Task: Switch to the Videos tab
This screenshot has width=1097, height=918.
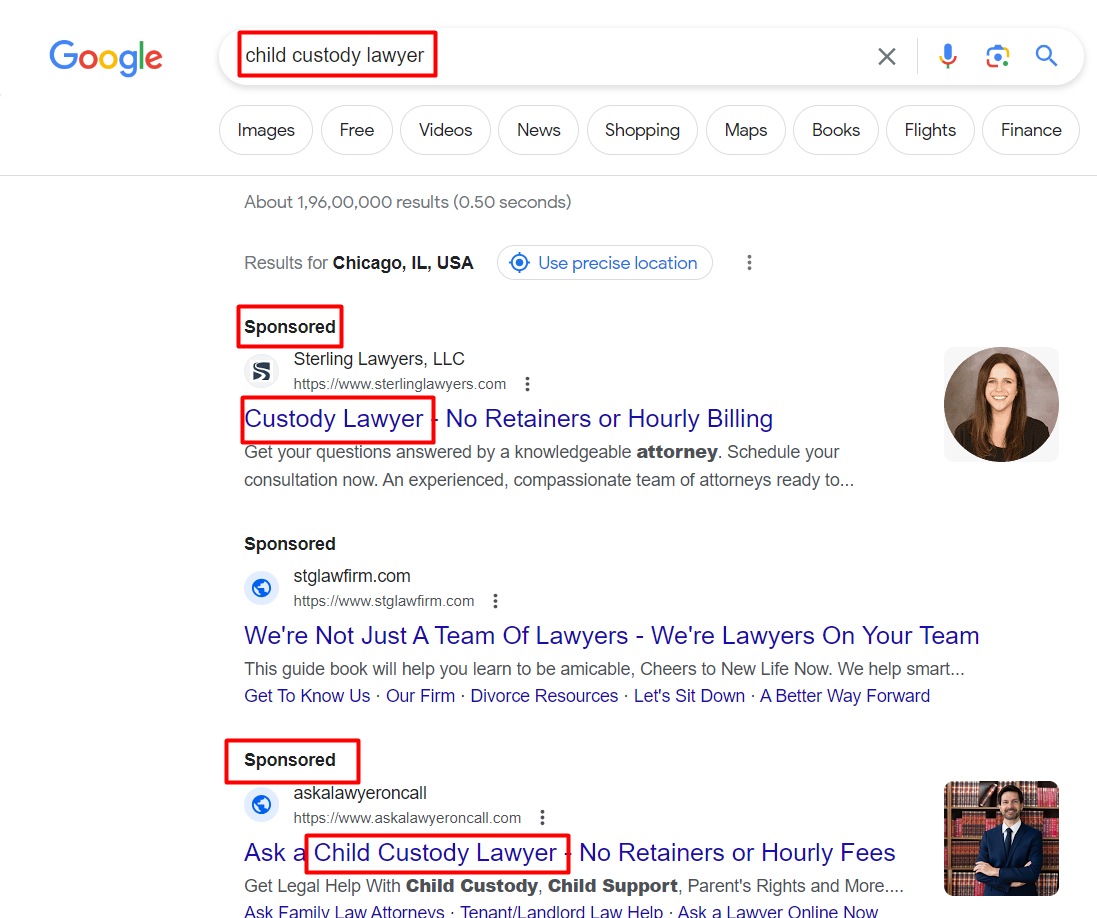Action: click(x=446, y=130)
